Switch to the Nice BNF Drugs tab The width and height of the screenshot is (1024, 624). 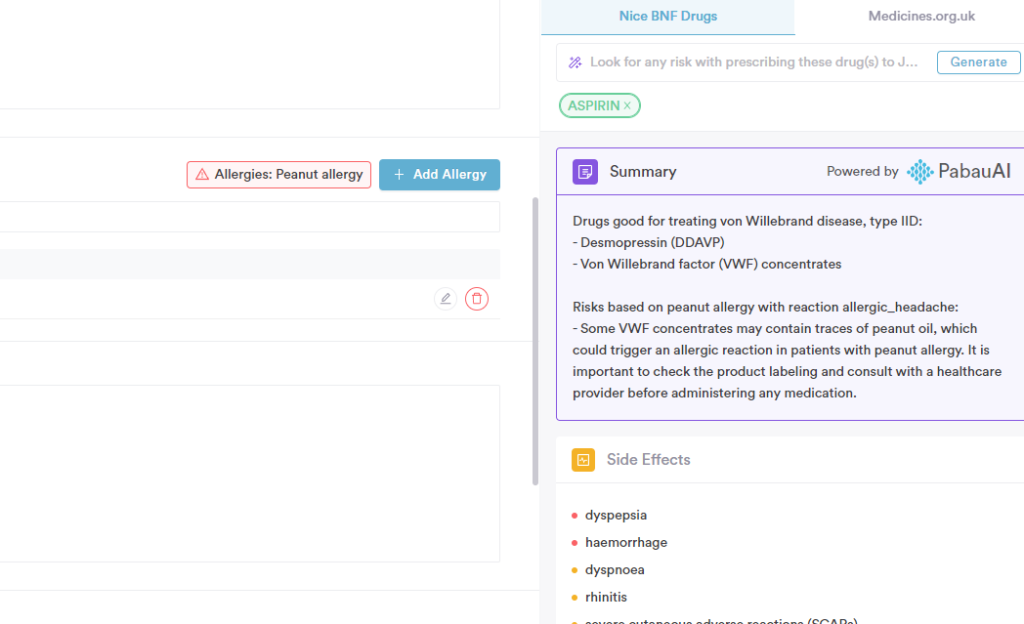point(667,16)
